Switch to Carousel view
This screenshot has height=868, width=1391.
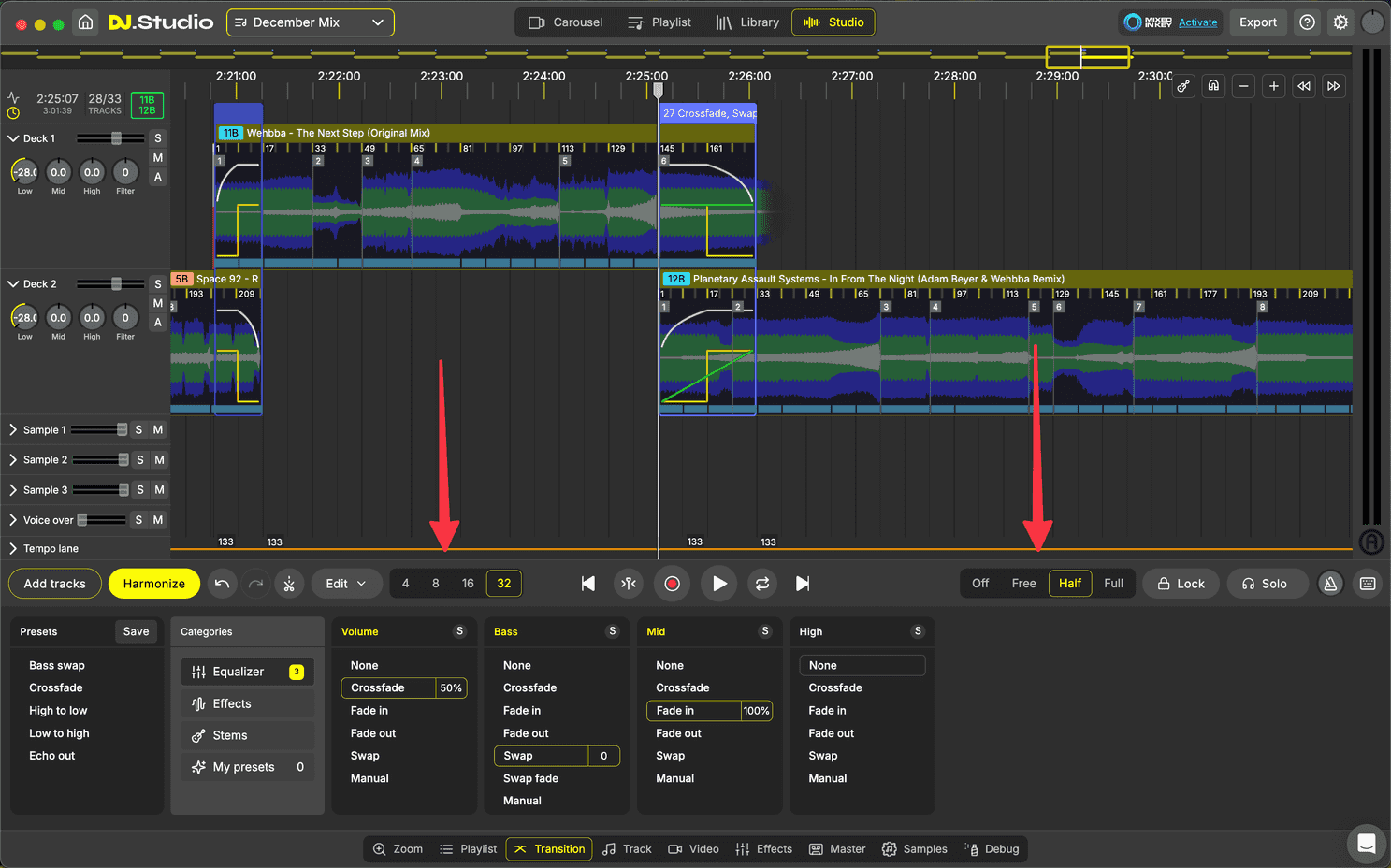click(565, 22)
